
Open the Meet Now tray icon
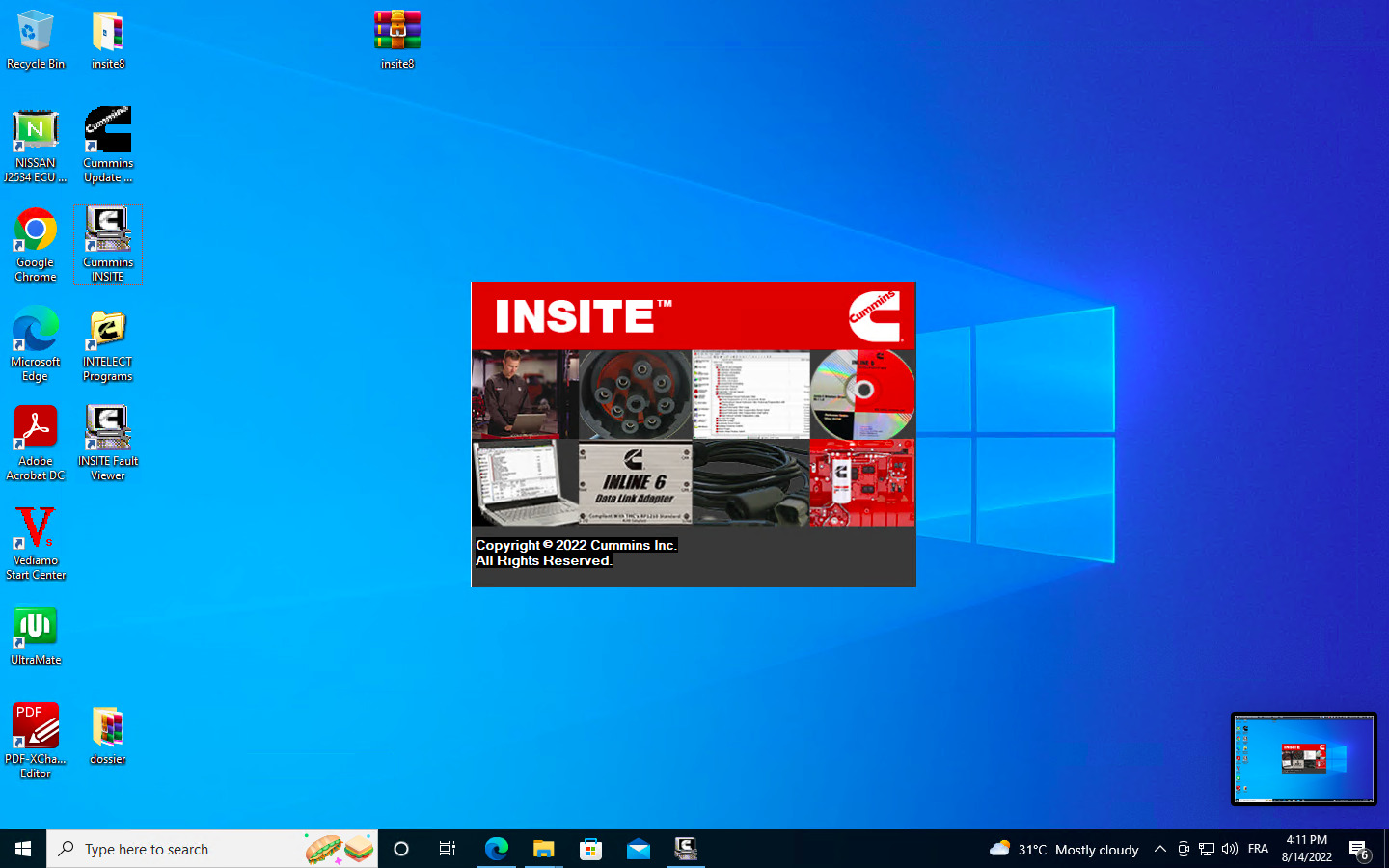pos(1184,849)
